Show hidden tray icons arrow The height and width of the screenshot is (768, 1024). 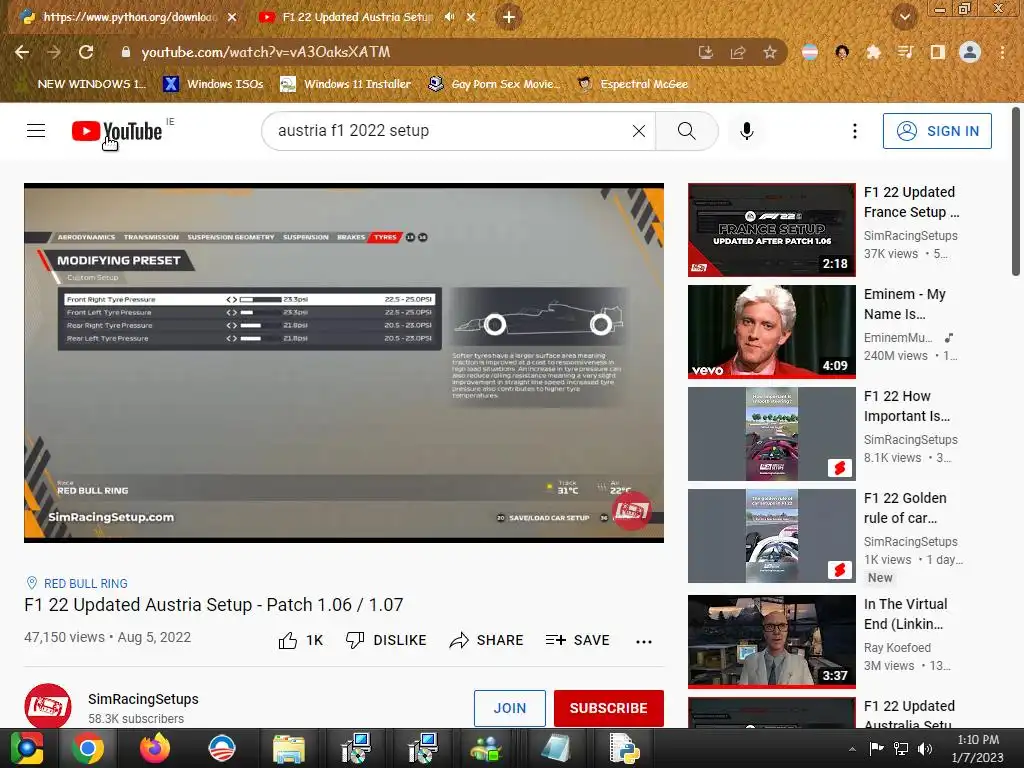[x=852, y=749]
